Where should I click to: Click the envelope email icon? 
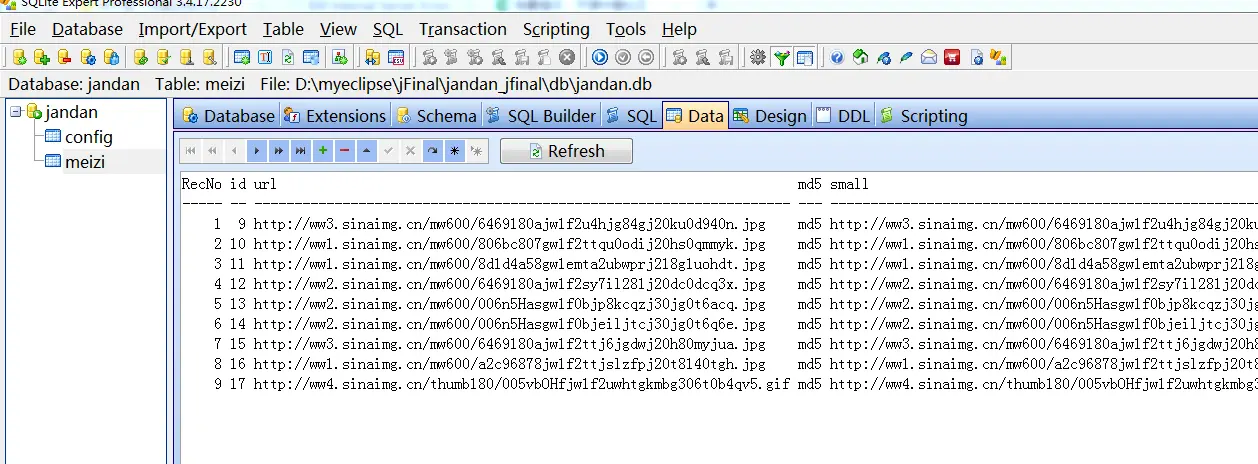[x=929, y=57]
